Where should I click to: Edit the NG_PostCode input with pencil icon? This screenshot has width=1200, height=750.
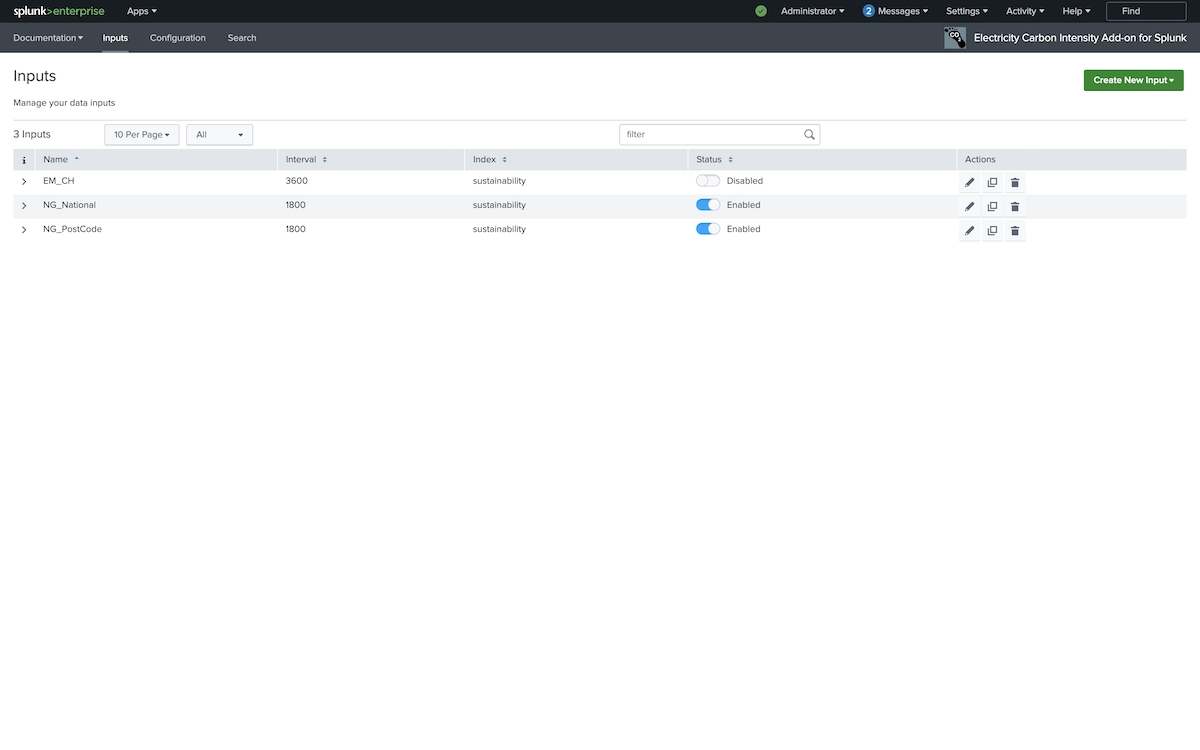pos(969,230)
